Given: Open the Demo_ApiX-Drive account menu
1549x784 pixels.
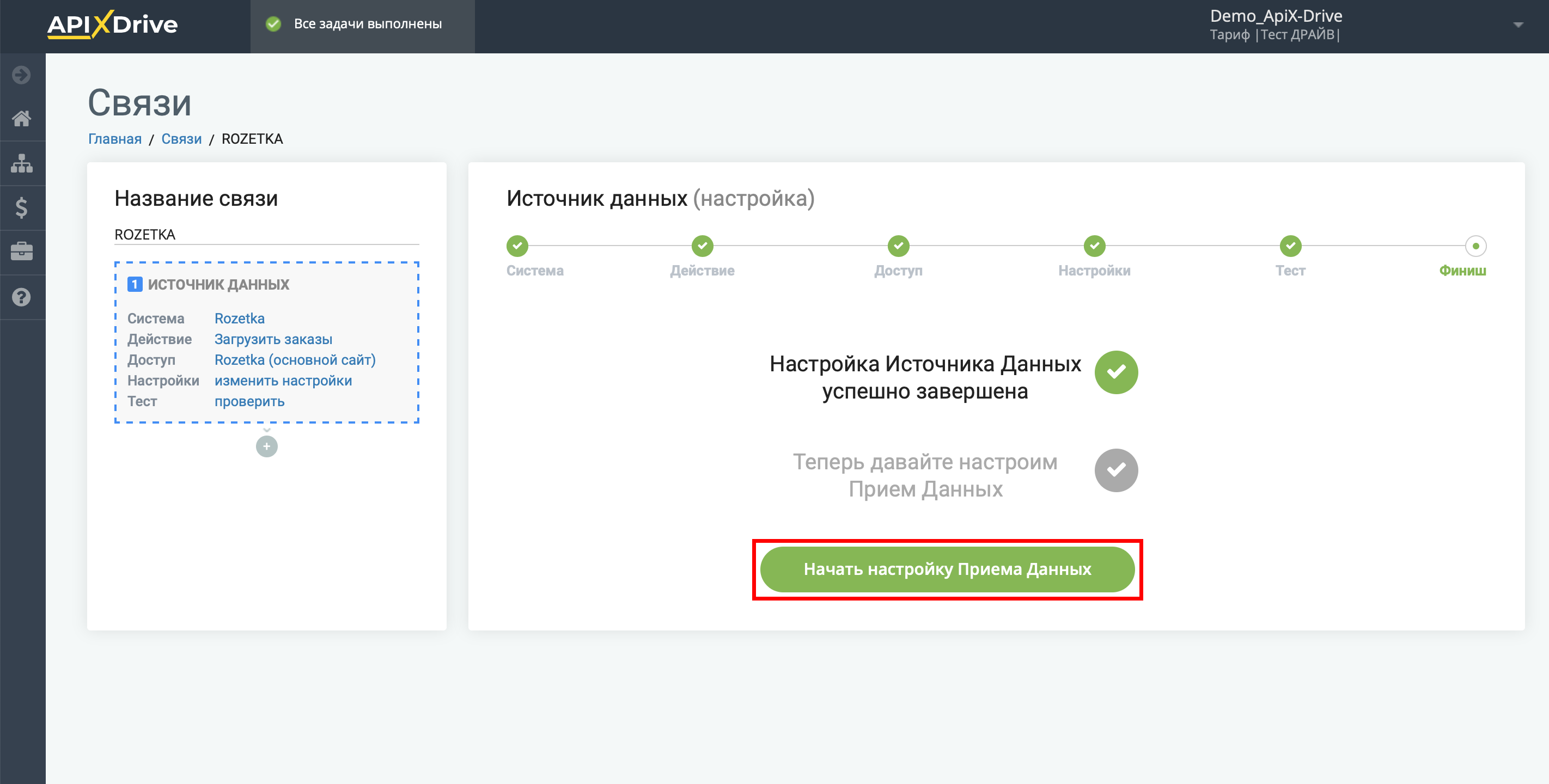Looking at the screenshot, I should pos(1276,16).
